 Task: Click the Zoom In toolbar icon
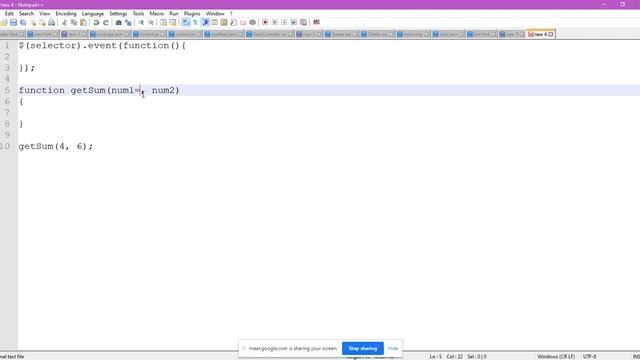point(141,22)
